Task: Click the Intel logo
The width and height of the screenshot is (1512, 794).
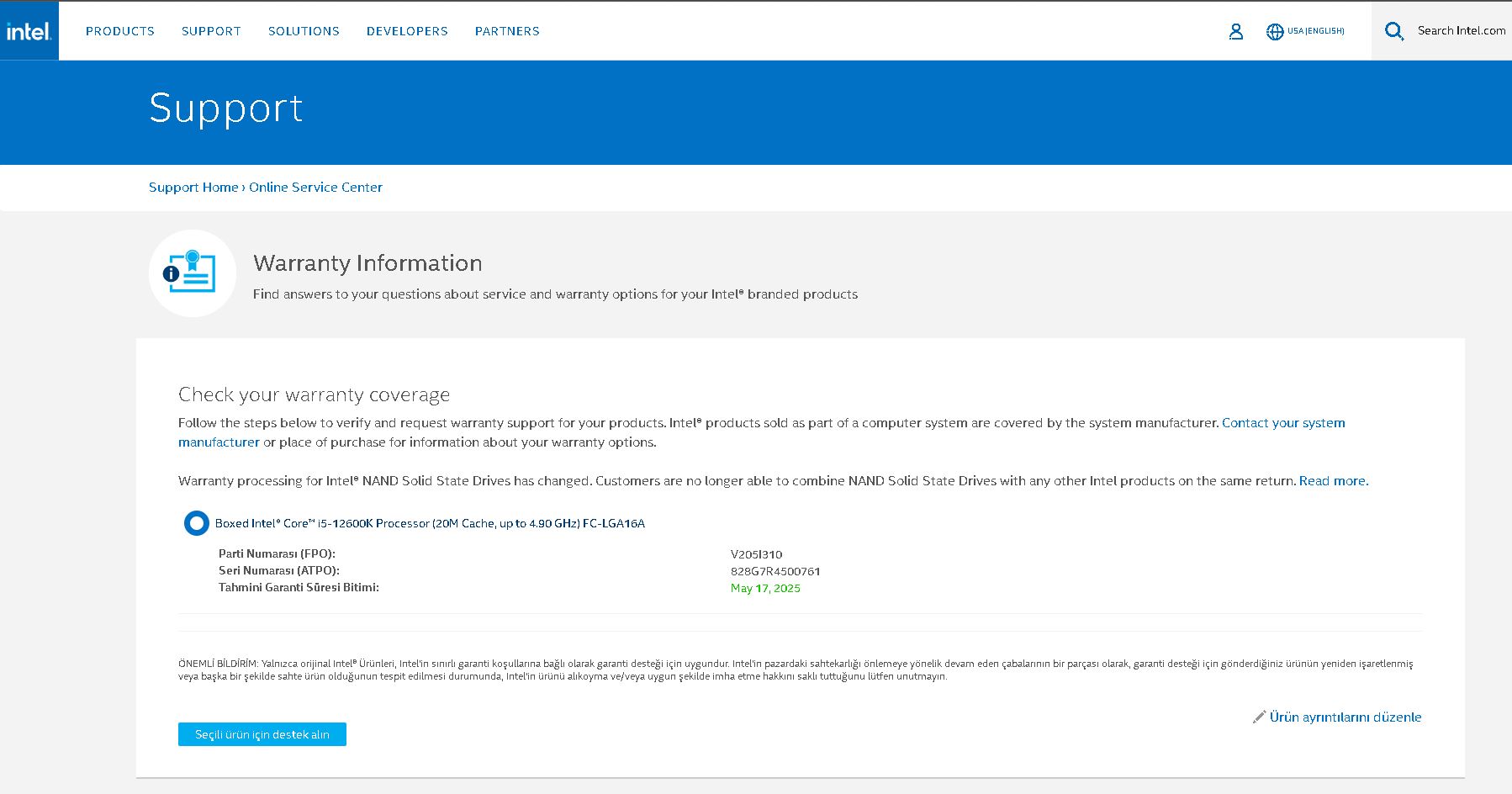Action: [29, 31]
